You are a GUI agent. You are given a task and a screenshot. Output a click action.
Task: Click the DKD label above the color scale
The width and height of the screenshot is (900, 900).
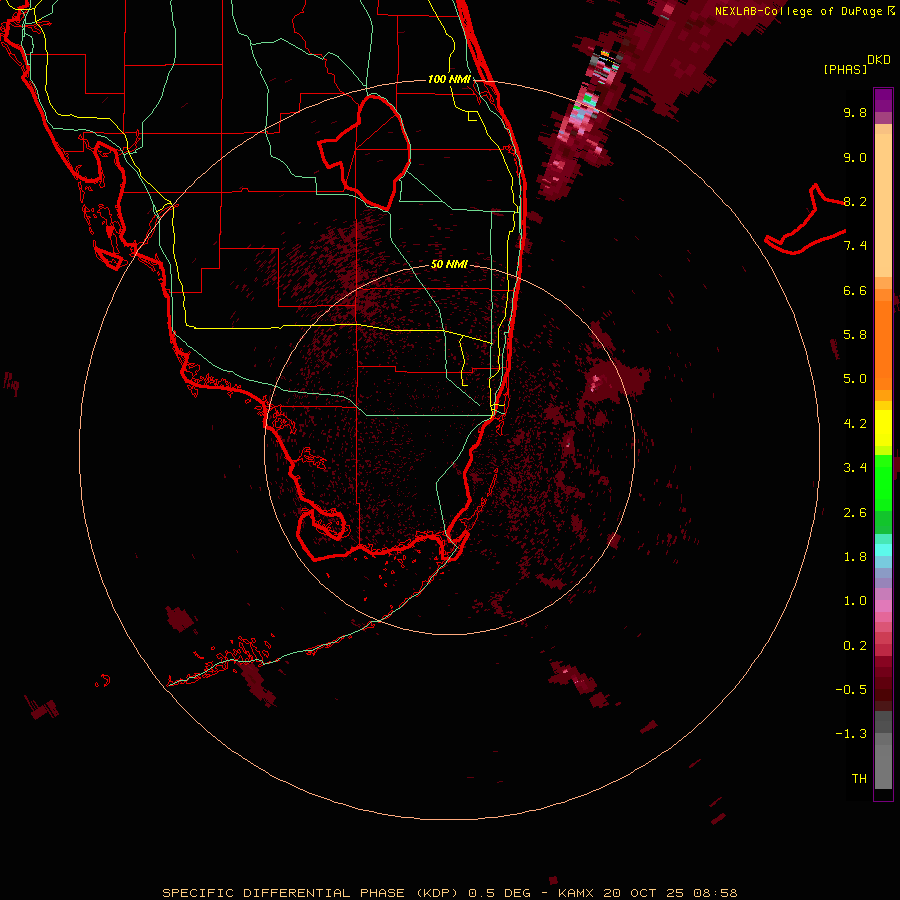click(879, 60)
